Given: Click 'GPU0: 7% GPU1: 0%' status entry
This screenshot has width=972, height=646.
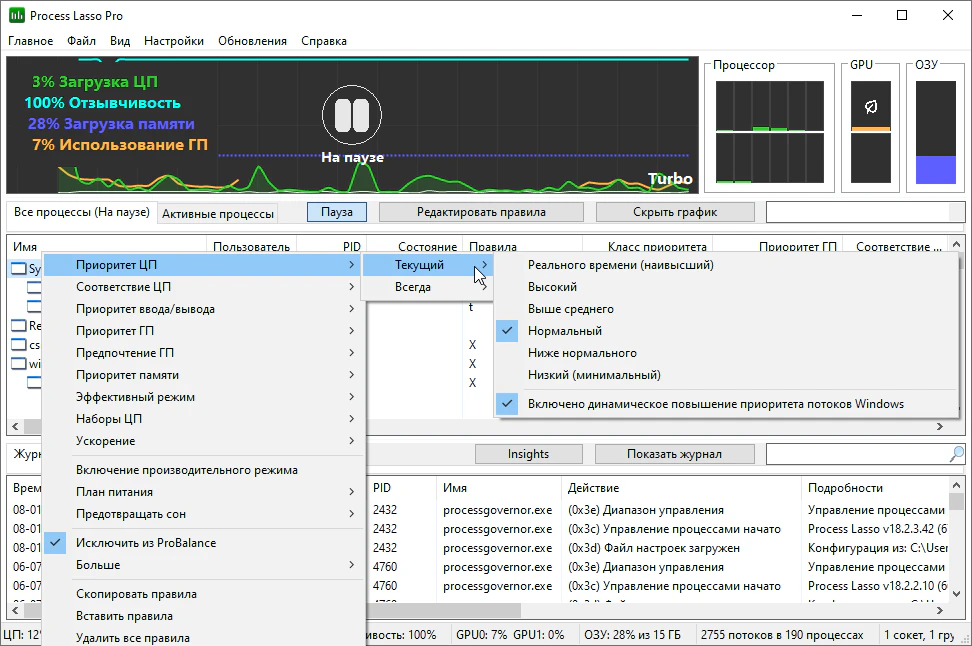Looking at the screenshot, I should point(510,635).
